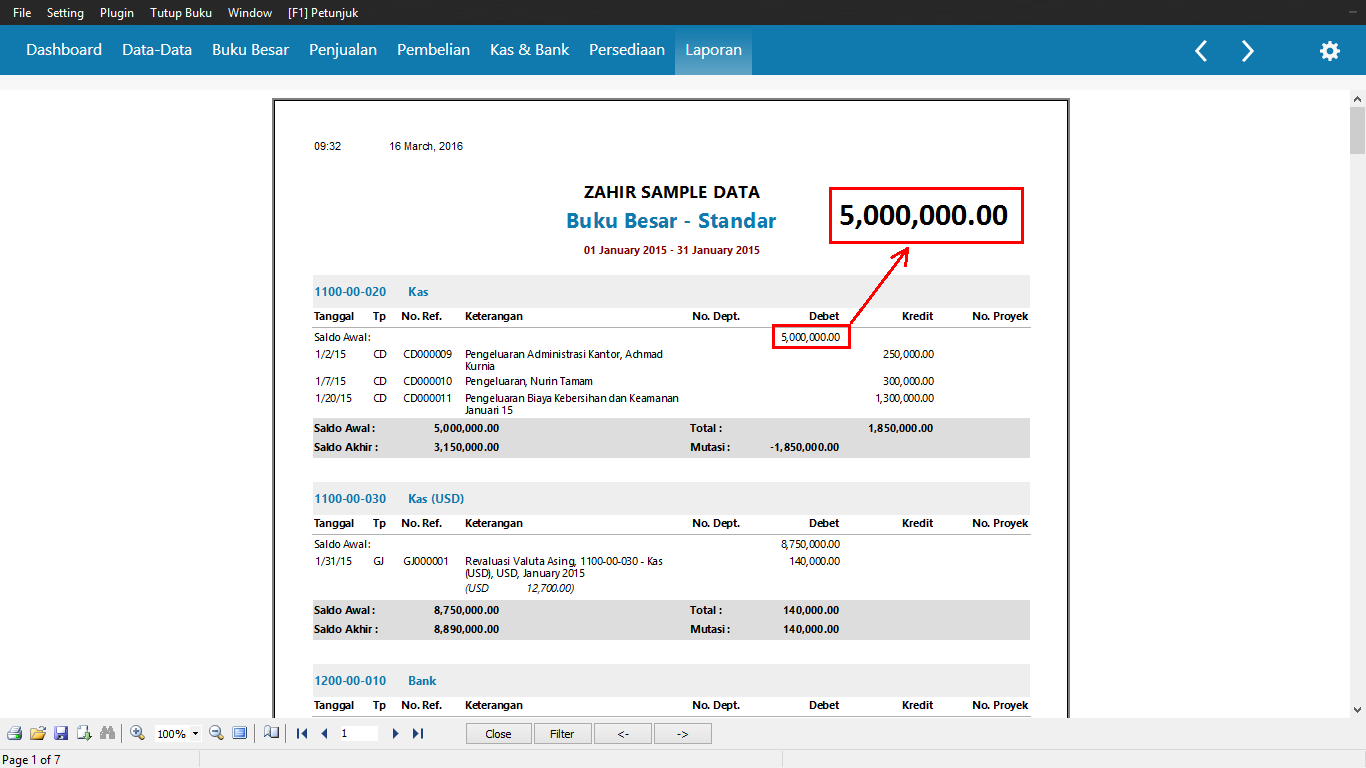1366x768 pixels.
Task: Switch to the Penjualan tab
Action: coord(343,50)
